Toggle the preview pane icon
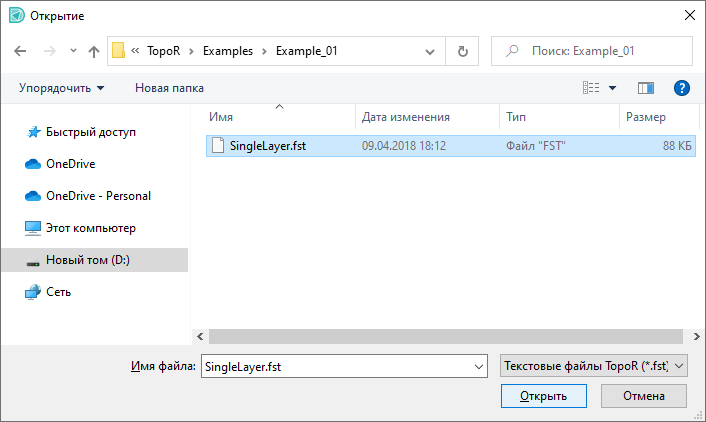Viewport: 706px width, 422px height. [x=645, y=88]
